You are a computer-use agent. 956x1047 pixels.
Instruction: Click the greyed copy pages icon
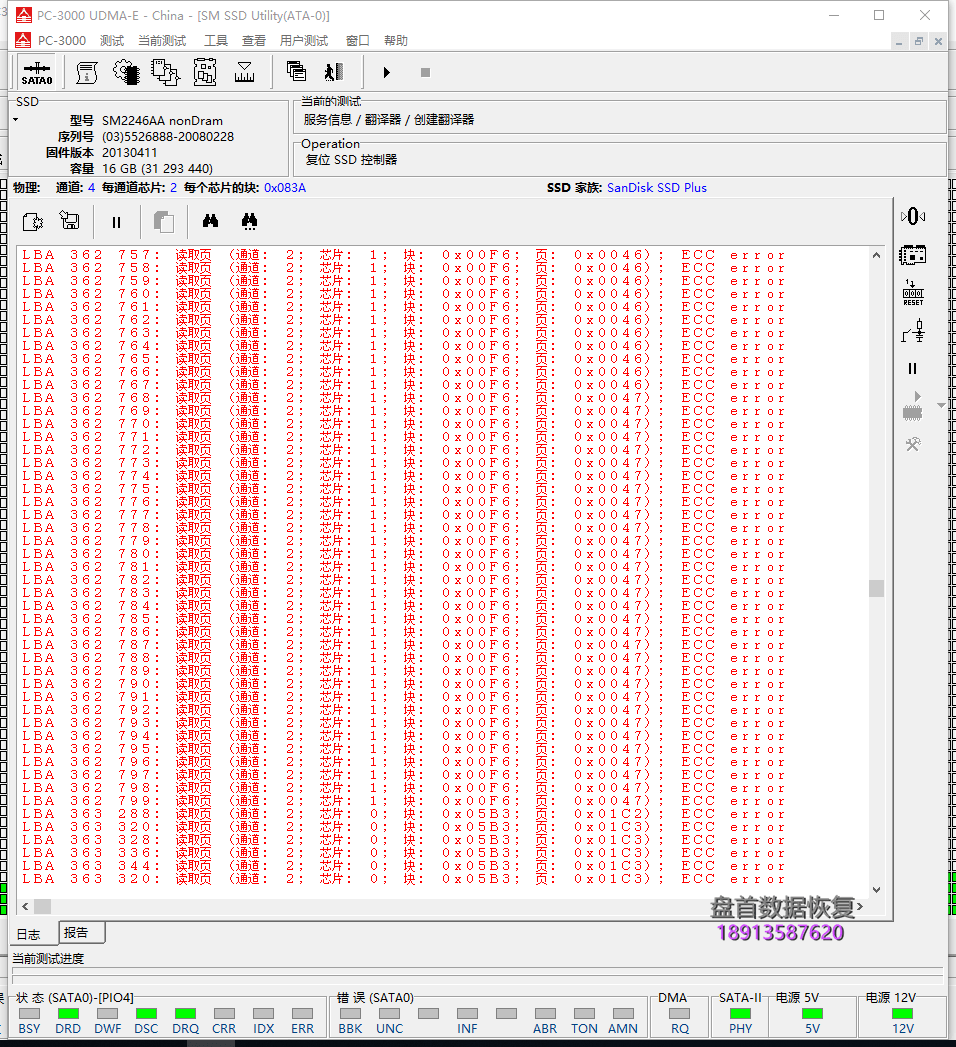[x=164, y=222]
